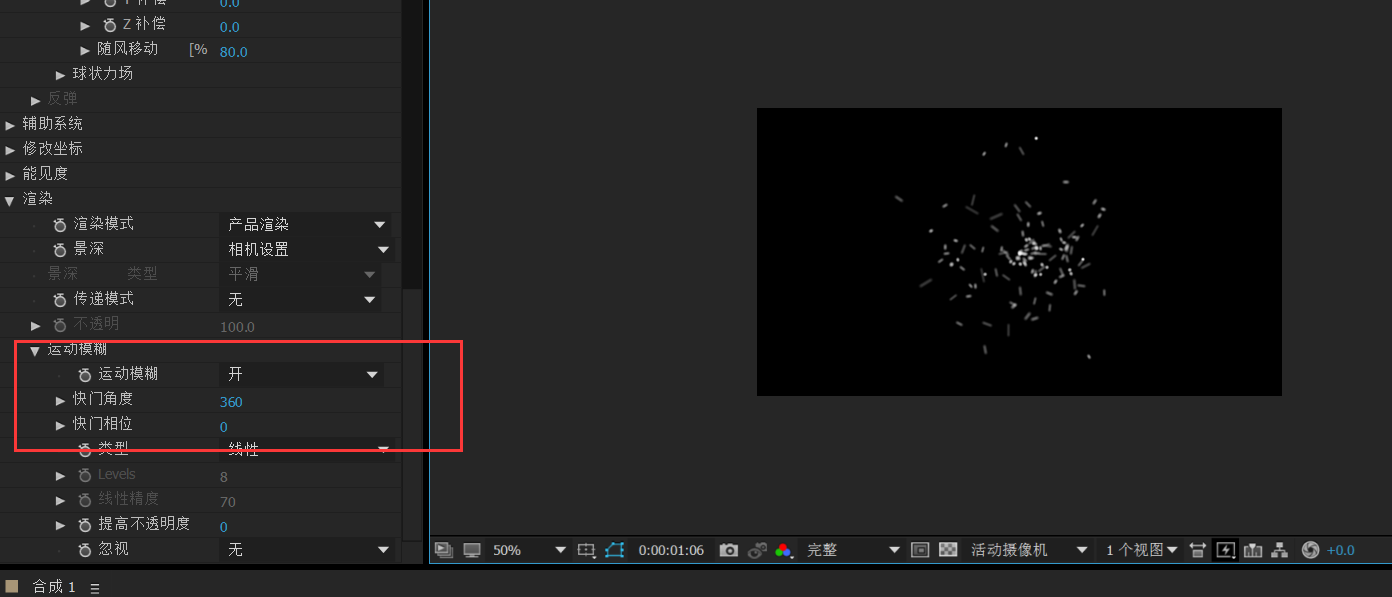Open the show channel RGB color icon
This screenshot has height=597, width=1392.
[784, 550]
